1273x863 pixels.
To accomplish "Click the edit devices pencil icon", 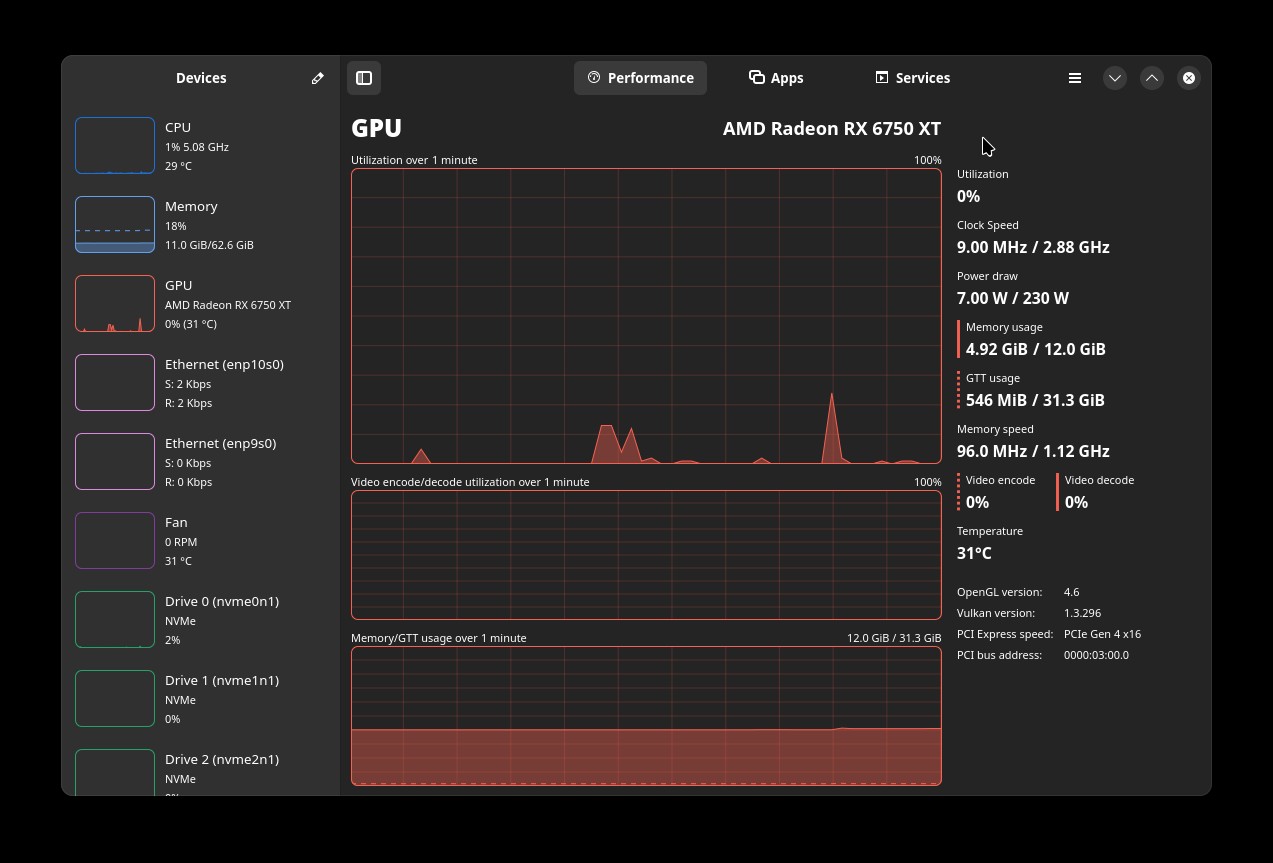I will tap(318, 78).
